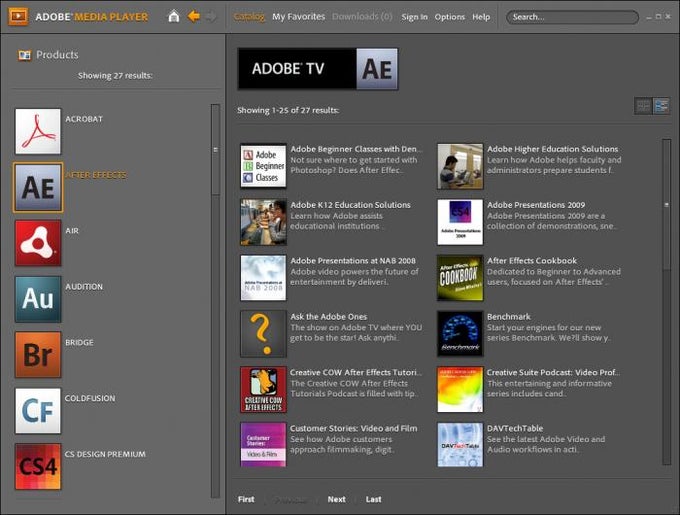Image resolution: width=680 pixels, height=515 pixels.
Task: Open Ask the Adobe Ones question-mark thumbnail
Action: (x=263, y=333)
